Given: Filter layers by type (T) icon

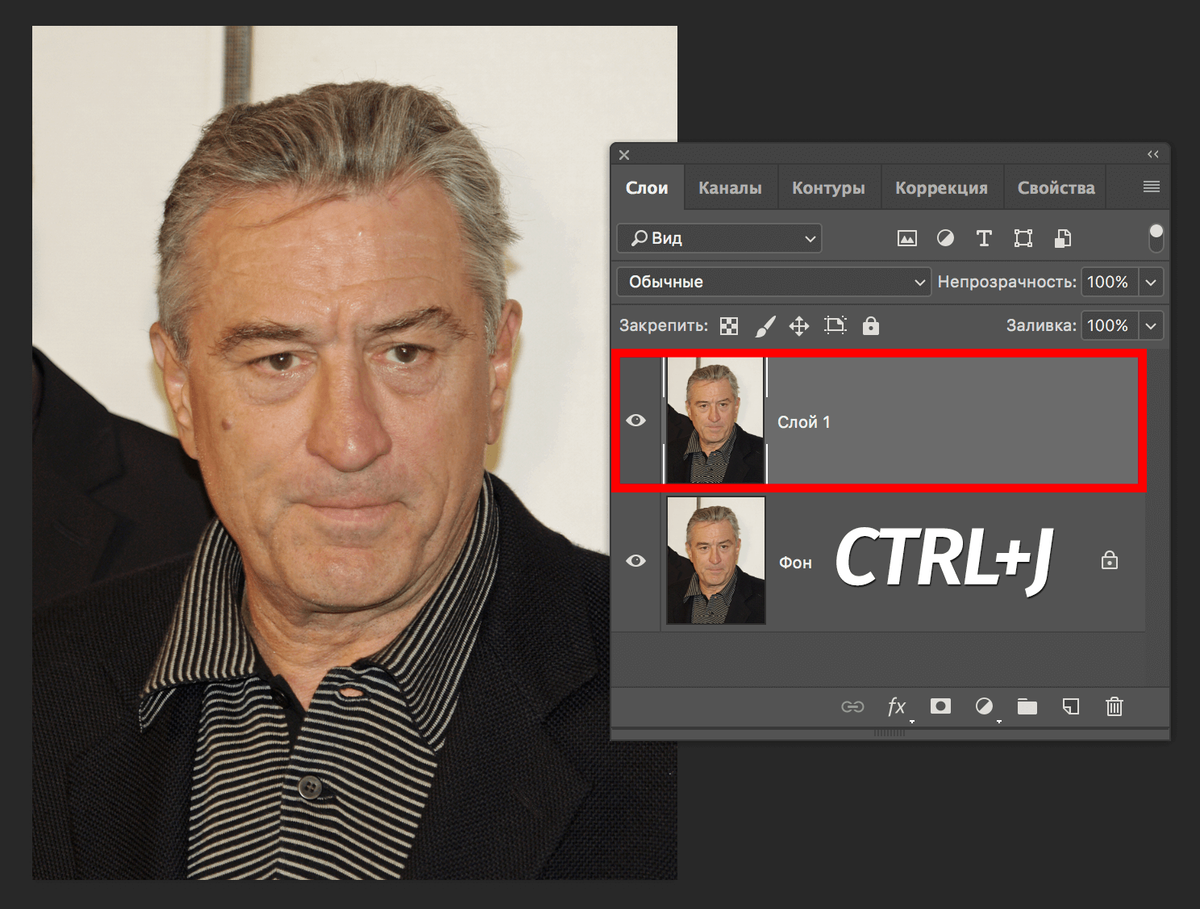Looking at the screenshot, I should pos(984,238).
